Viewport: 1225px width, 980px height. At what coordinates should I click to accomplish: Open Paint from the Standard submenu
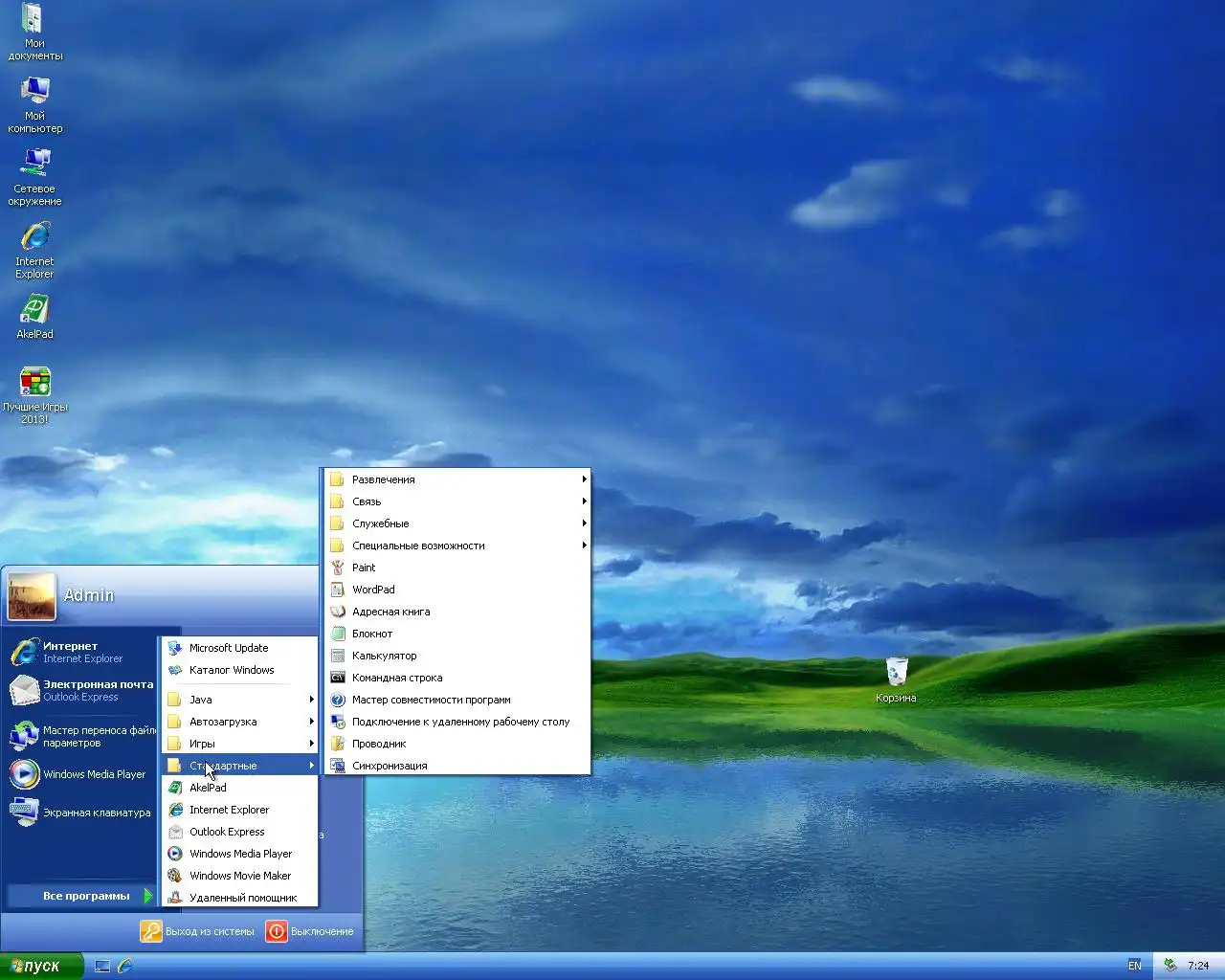click(457, 568)
